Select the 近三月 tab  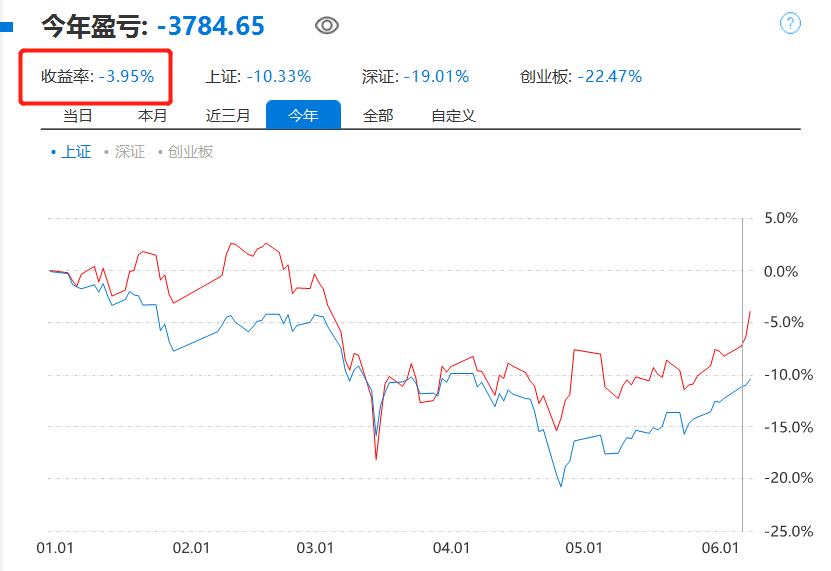point(228,115)
